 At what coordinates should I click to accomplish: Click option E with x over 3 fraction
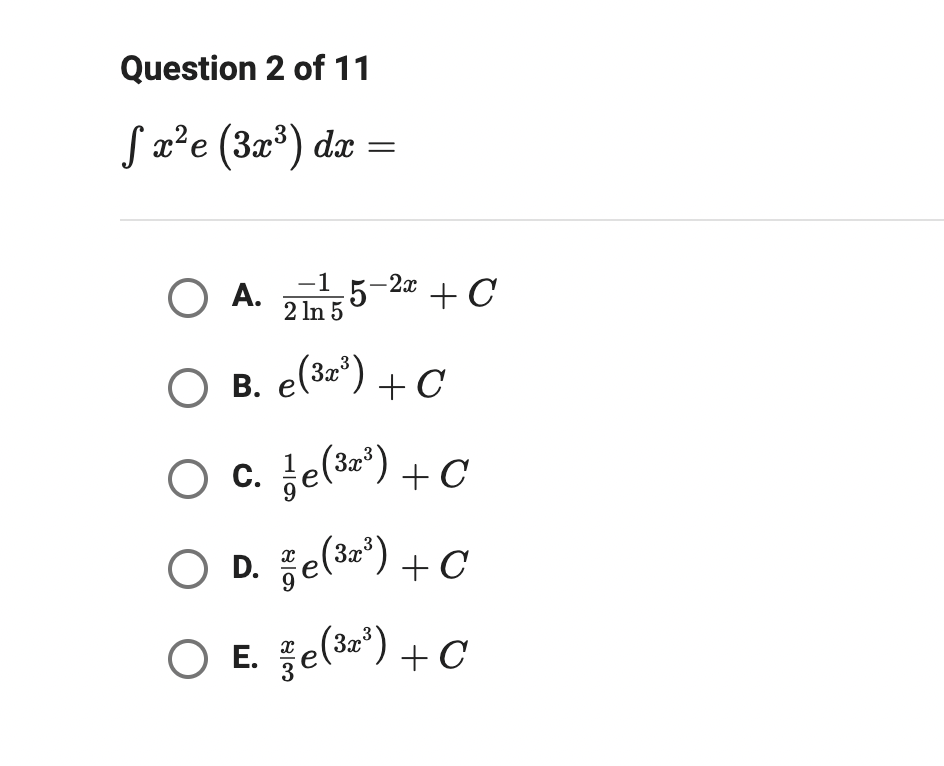[370, 653]
